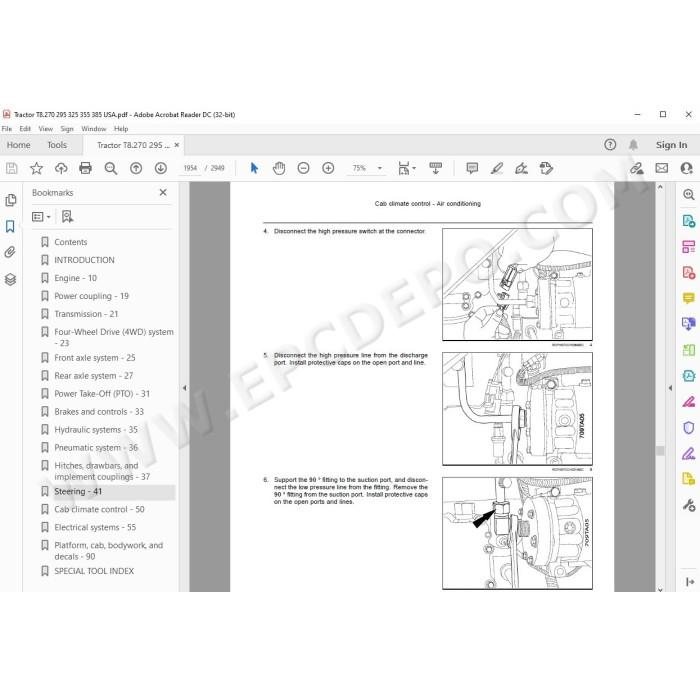Open More Tools wrench icon
This screenshot has width=700, height=700.
point(688,505)
